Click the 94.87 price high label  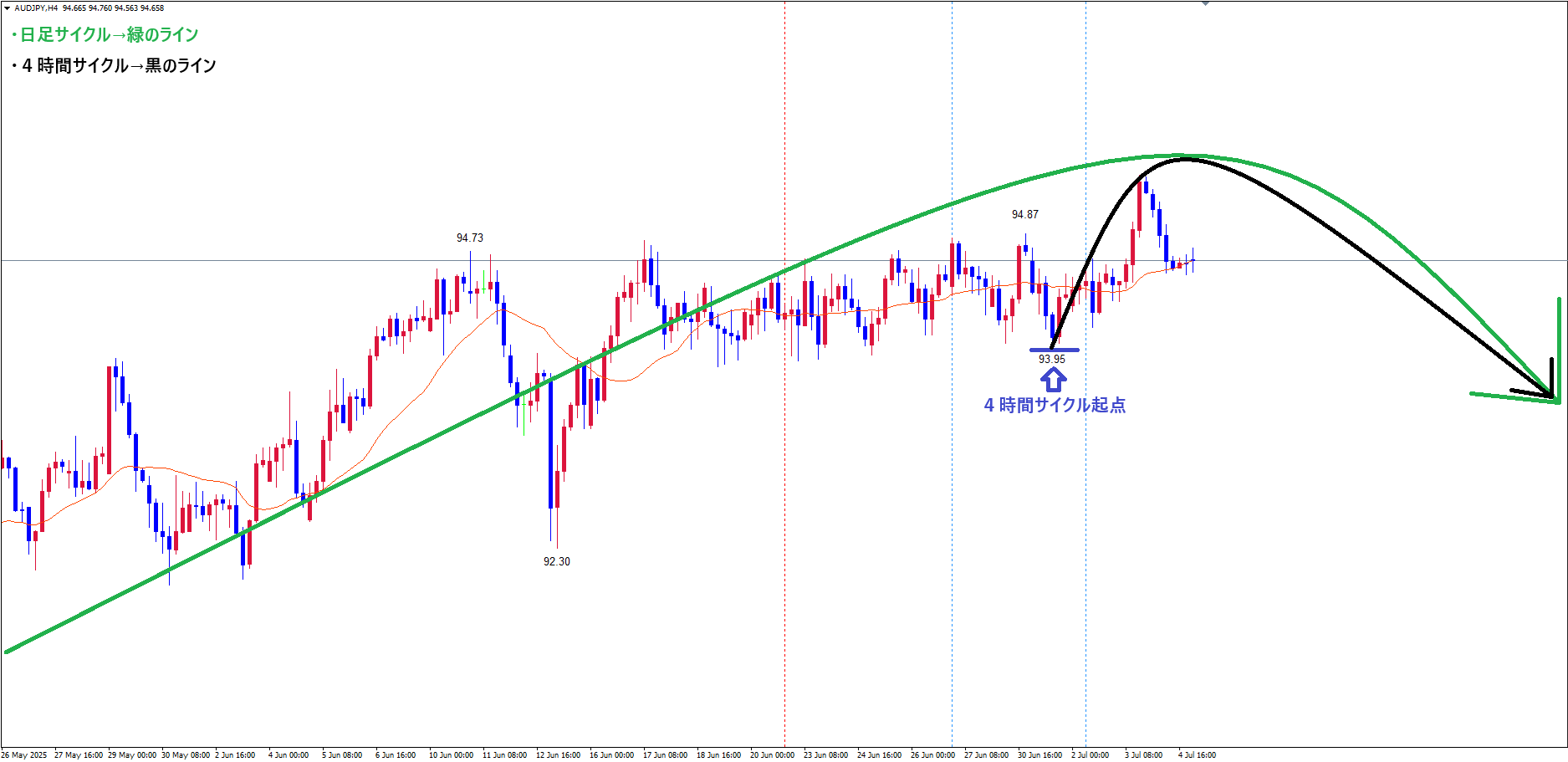(1024, 214)
